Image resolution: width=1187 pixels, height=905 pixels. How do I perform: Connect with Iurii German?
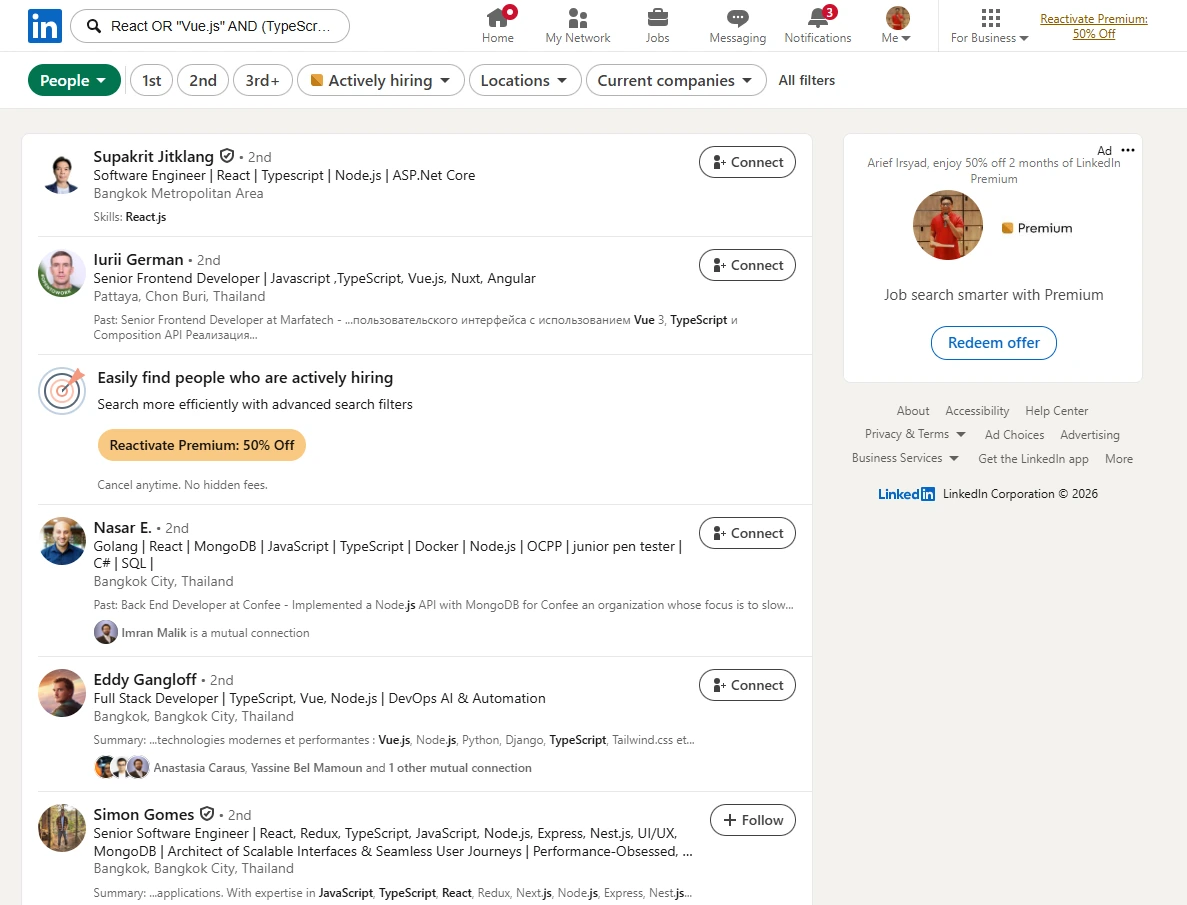747,265
